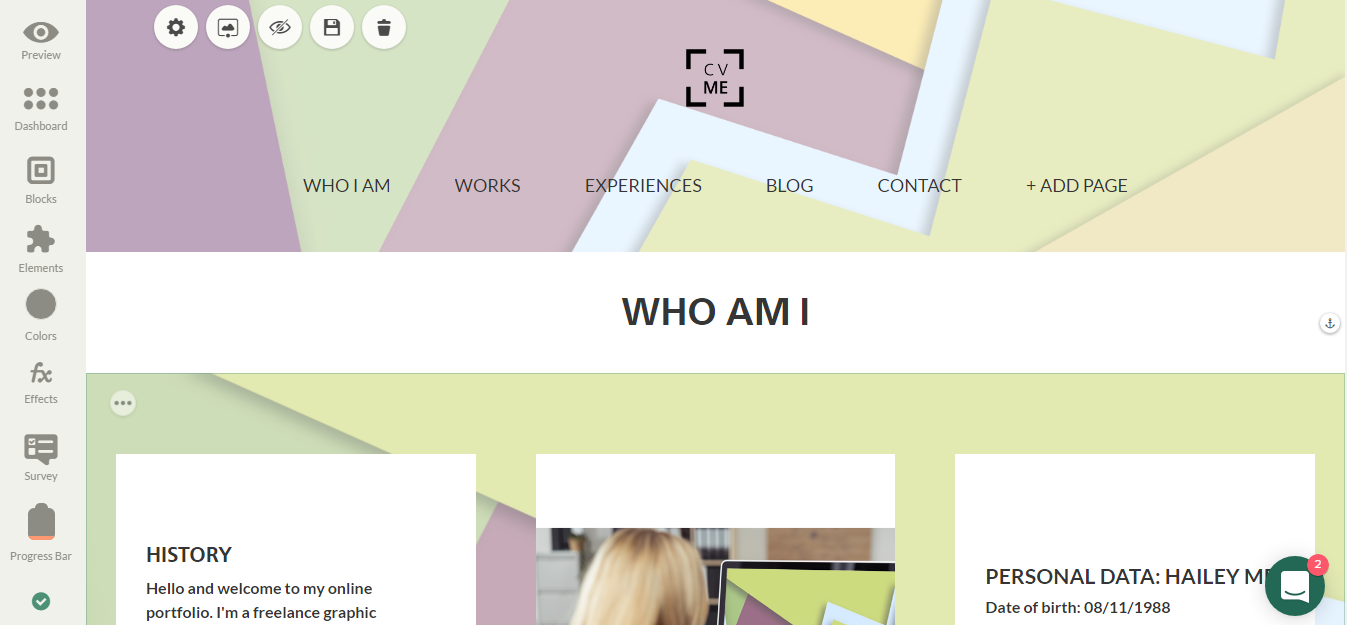The height and width of the screenshot is (625, 1347).
Task: Toggle header block visibility eye icon
Action: pyautogui.click(x=280, y=27)
